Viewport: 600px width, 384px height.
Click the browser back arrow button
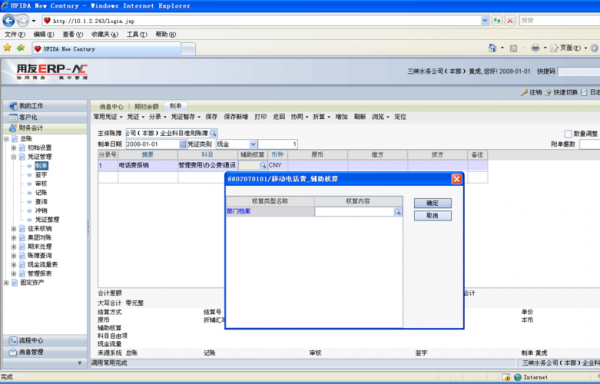9,20
